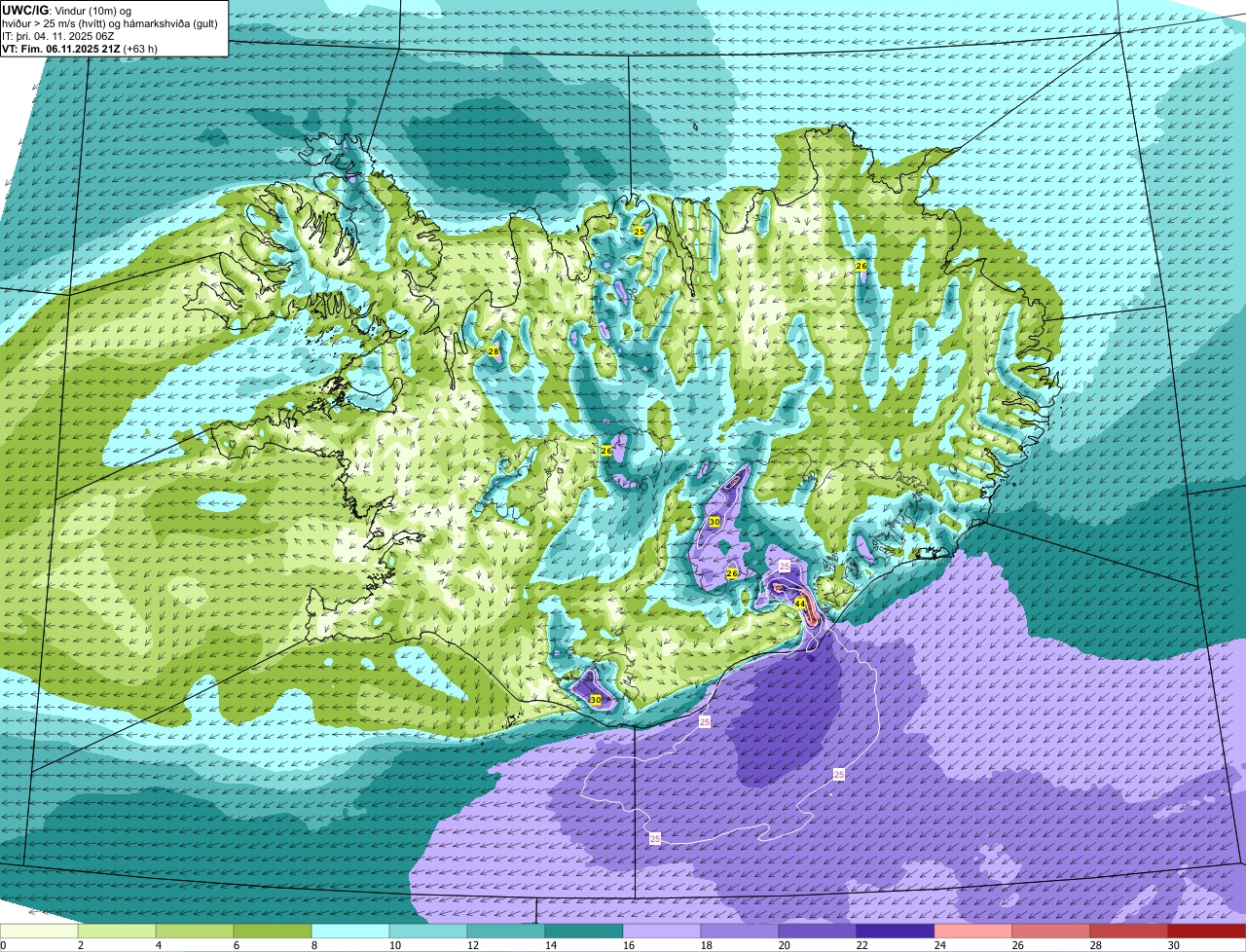Choose the 12–14 m/s teal legend swatch
Screen dimensions: 1246x952
(x=506, y=932)
